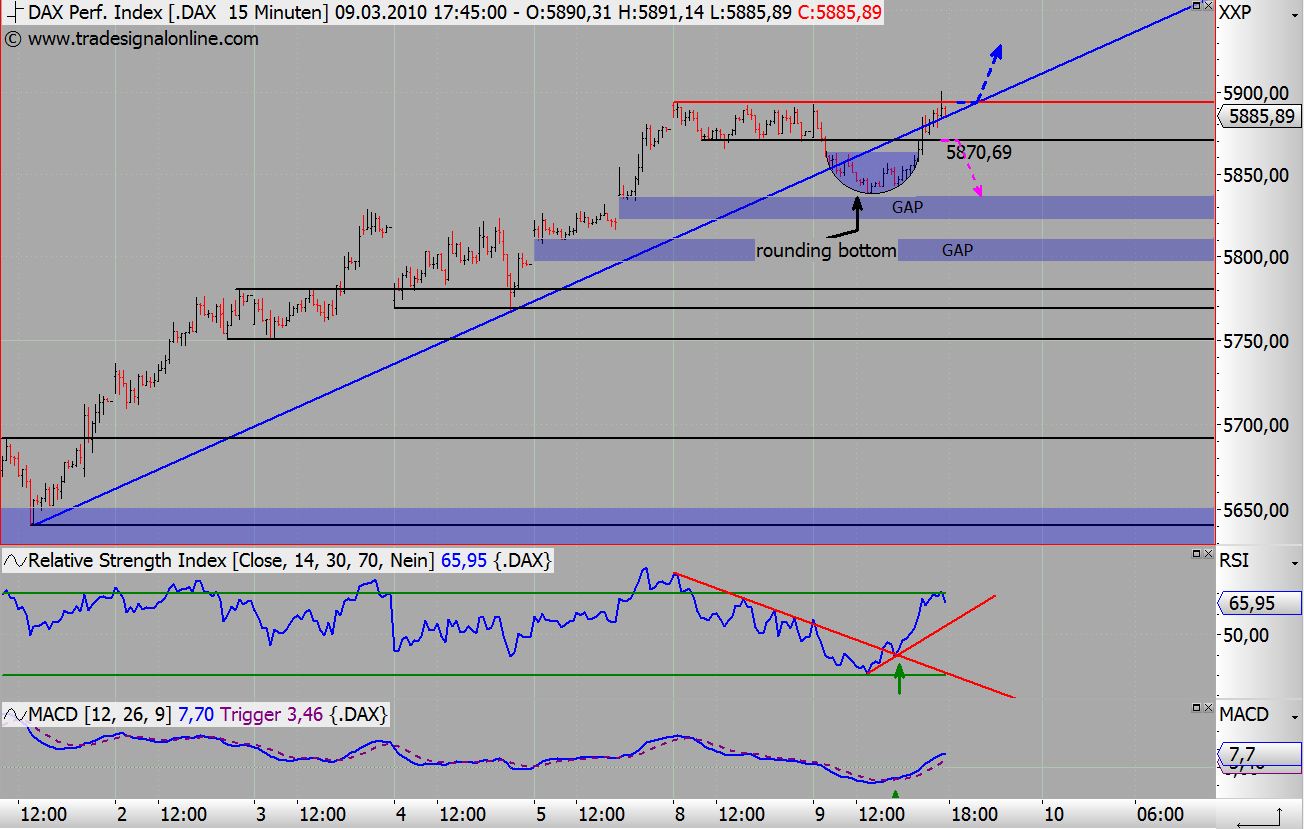
Task: Click the 5650,00 price scale label
Action: (x=1257, y=510)
